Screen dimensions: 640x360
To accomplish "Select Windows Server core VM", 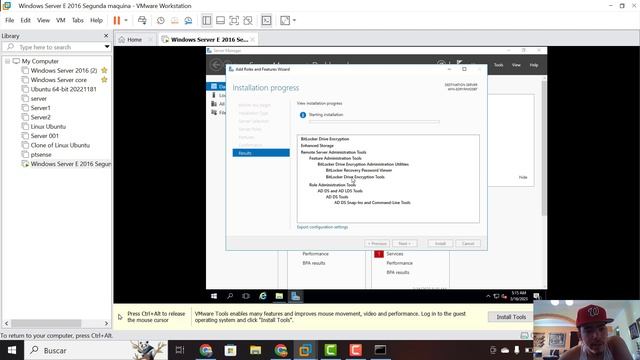I will tap(58, 80).
